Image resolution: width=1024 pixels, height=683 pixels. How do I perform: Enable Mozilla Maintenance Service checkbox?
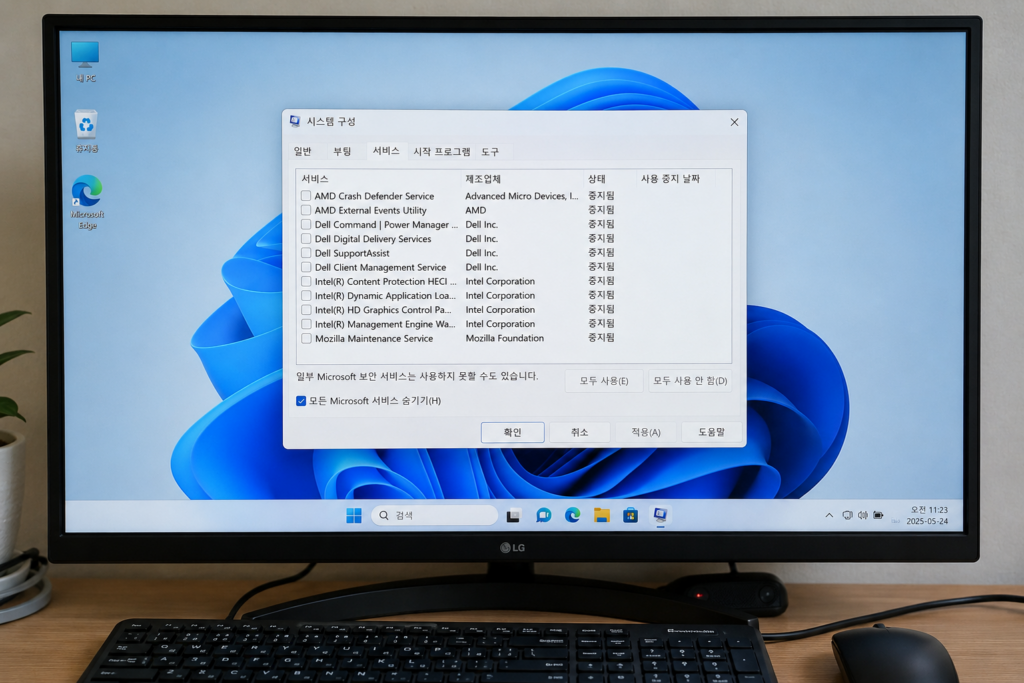click(306, 338)
